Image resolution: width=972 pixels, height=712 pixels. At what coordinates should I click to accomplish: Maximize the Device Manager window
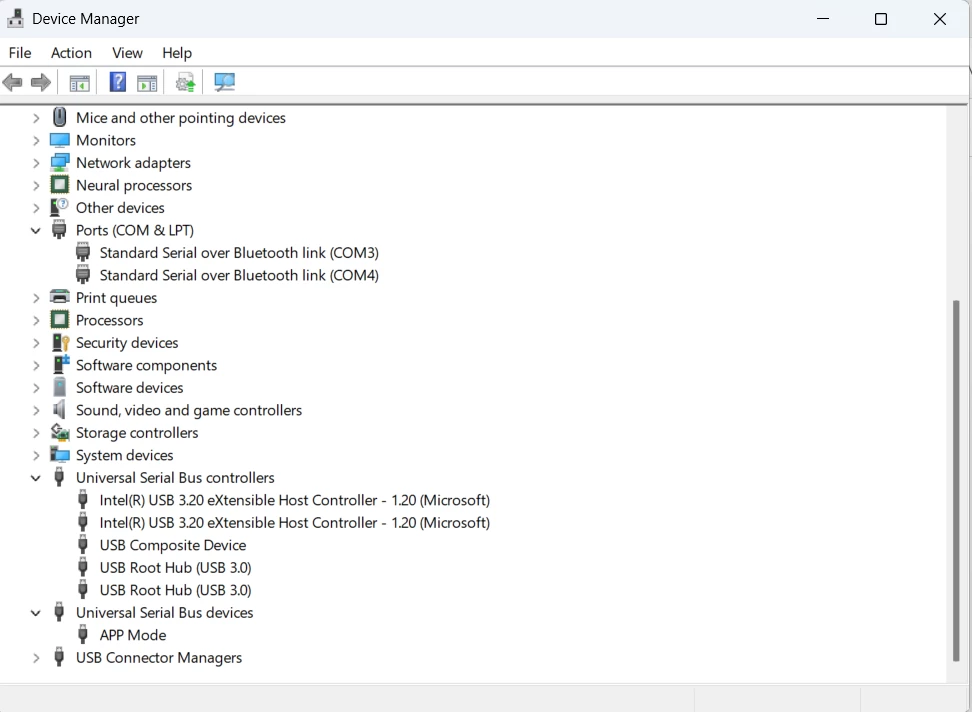point(881,19)
